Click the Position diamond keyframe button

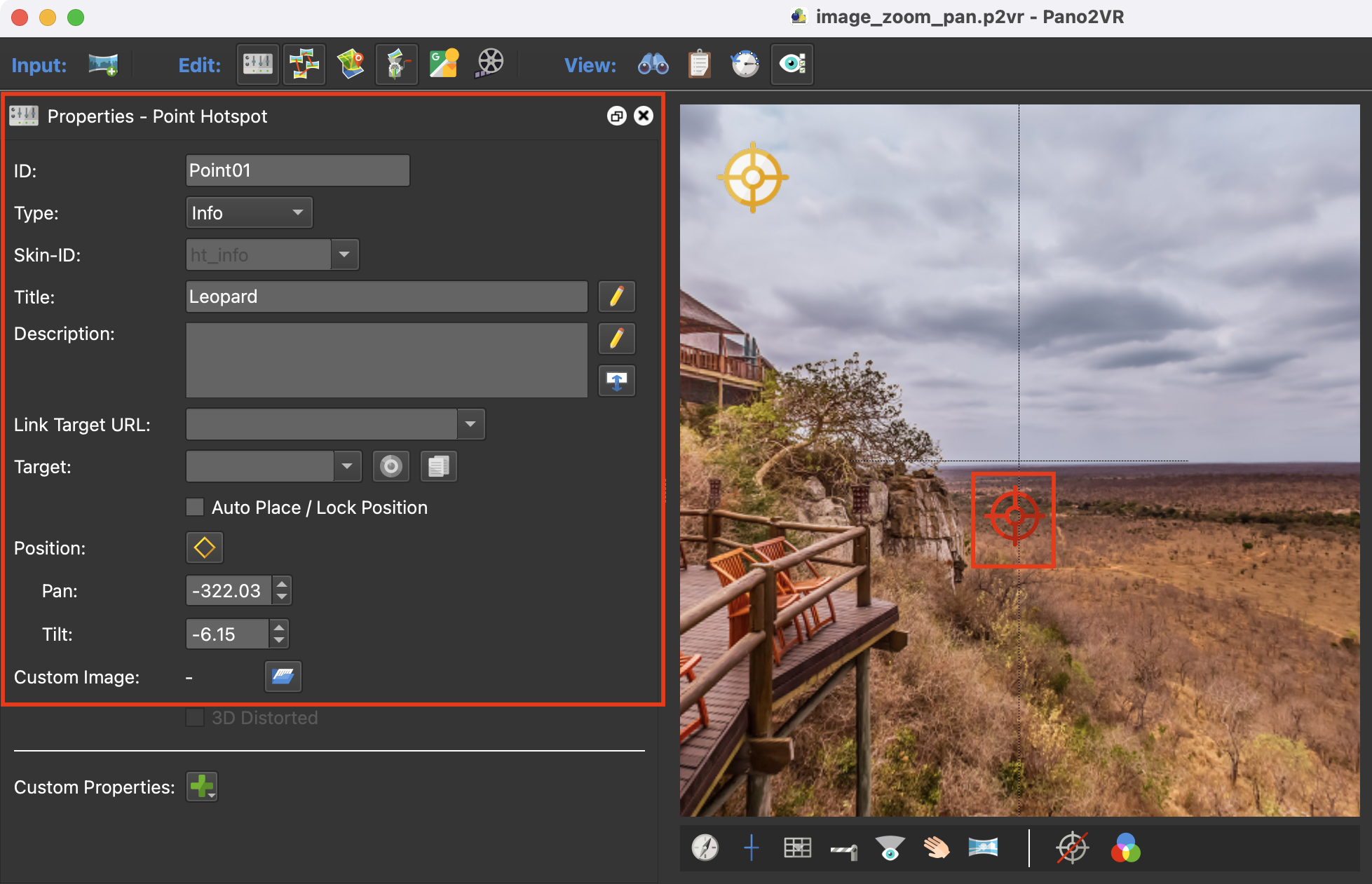click(205, 548)
